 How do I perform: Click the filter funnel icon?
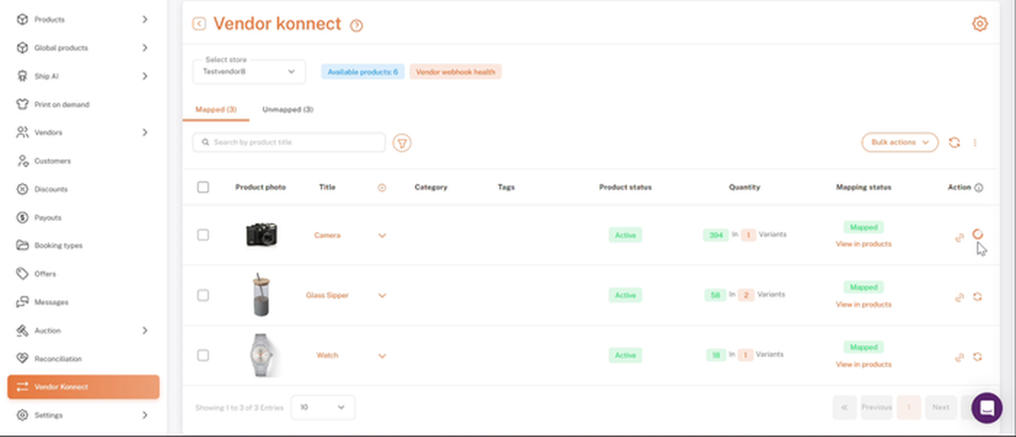[x=402, y=143]
